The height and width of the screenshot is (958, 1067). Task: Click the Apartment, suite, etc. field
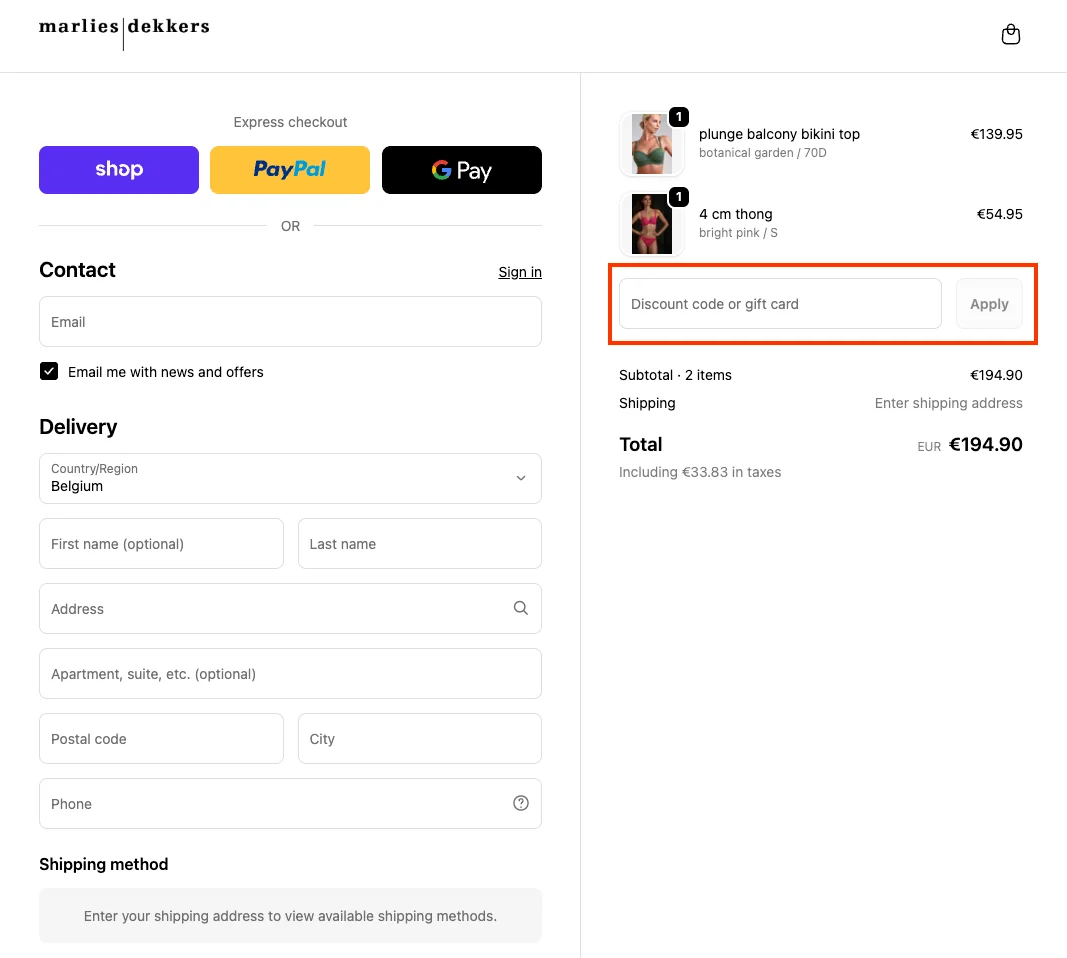pos(291,674)
